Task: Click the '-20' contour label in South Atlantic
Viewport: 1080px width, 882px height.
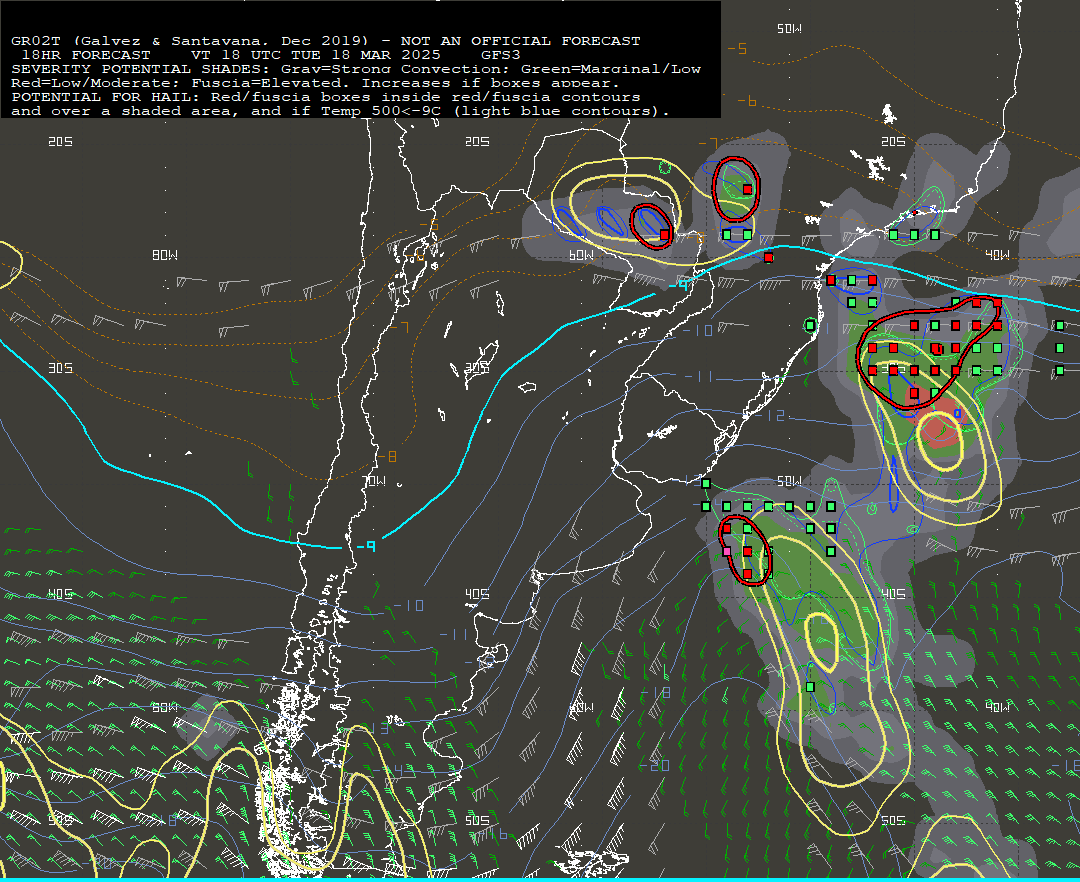Action: (x=654, y=765)
